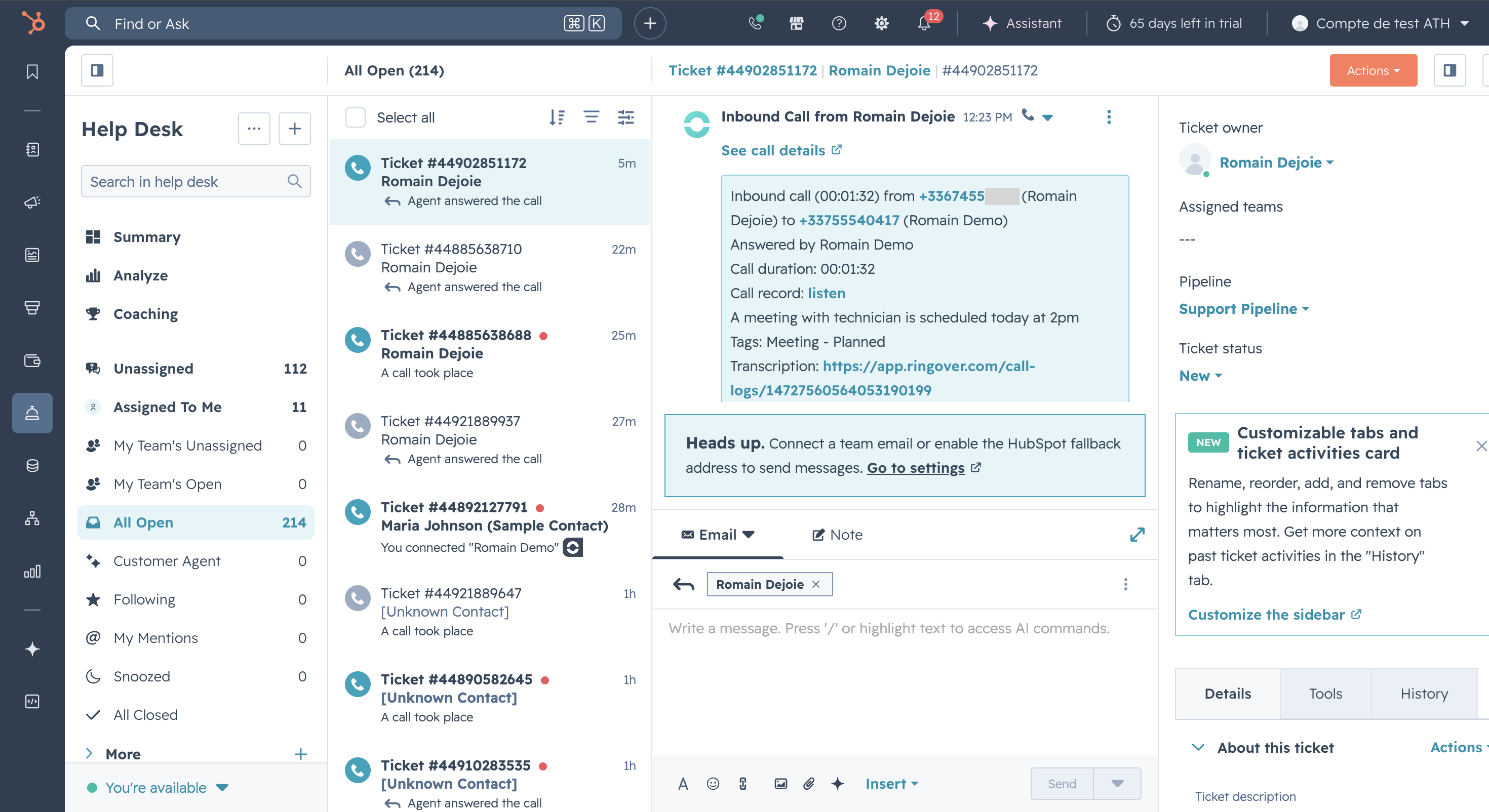This screenshot has height=812, width=1489.
Task: Click the settings gear icon
Action: click(x=881, y=23)
